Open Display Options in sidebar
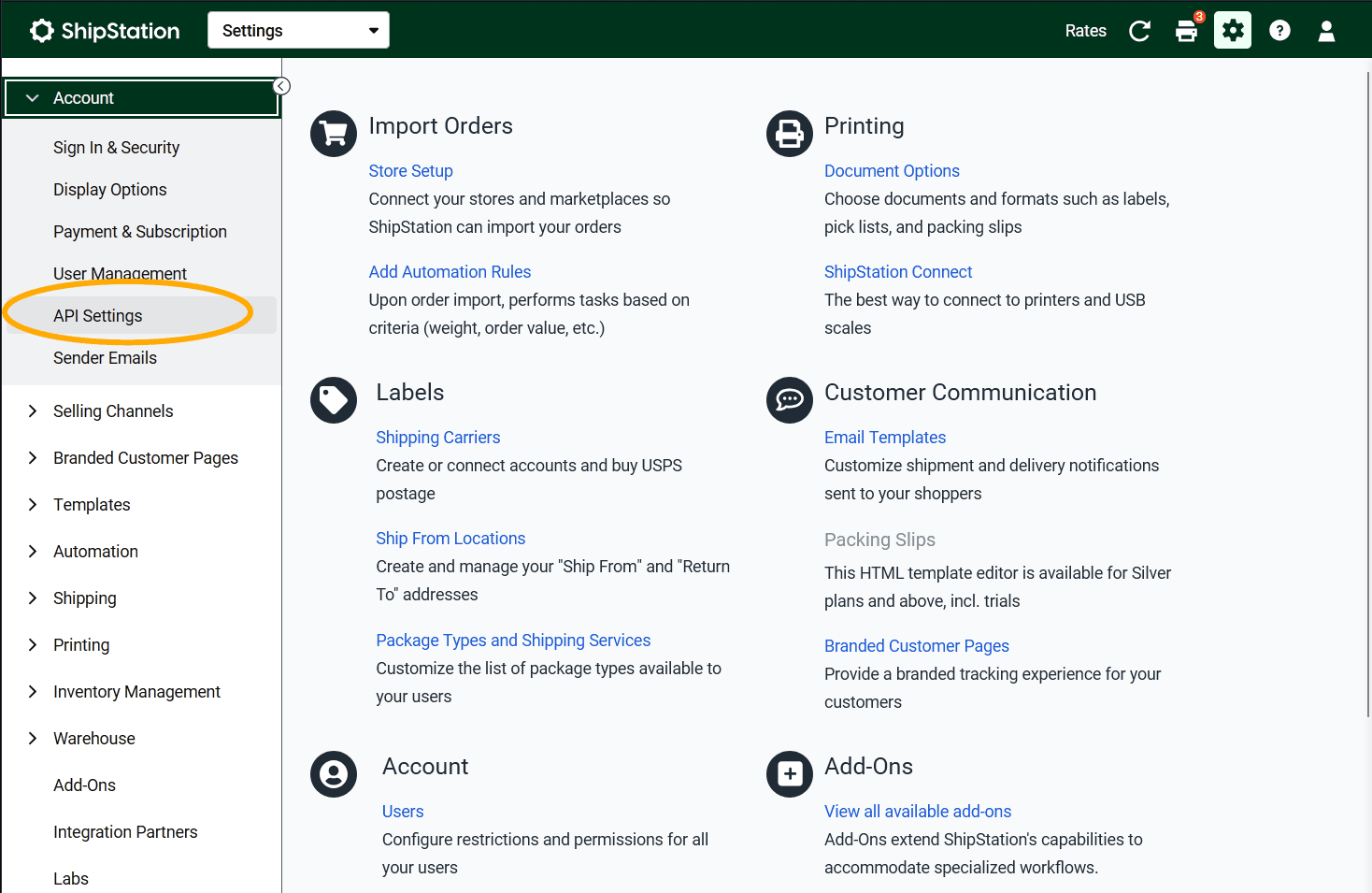The height and width of the screenshot is (893, 1372). click(x=109, y=190)
